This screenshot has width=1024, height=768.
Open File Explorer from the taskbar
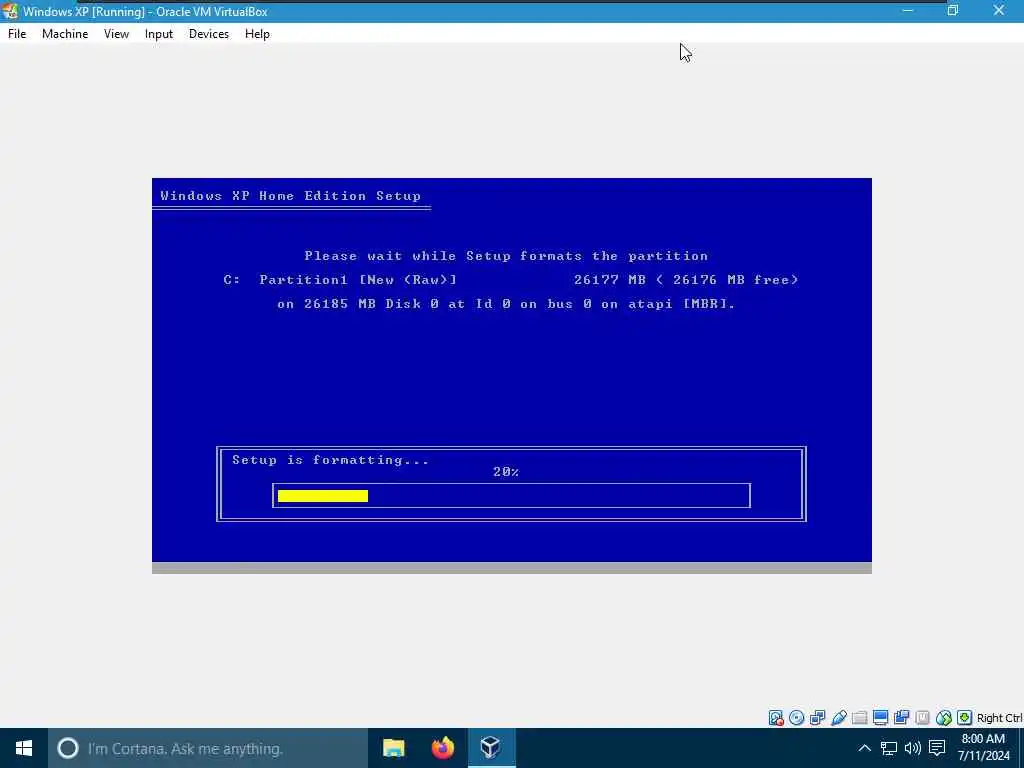pyautogui.click(x=394, y=748)
